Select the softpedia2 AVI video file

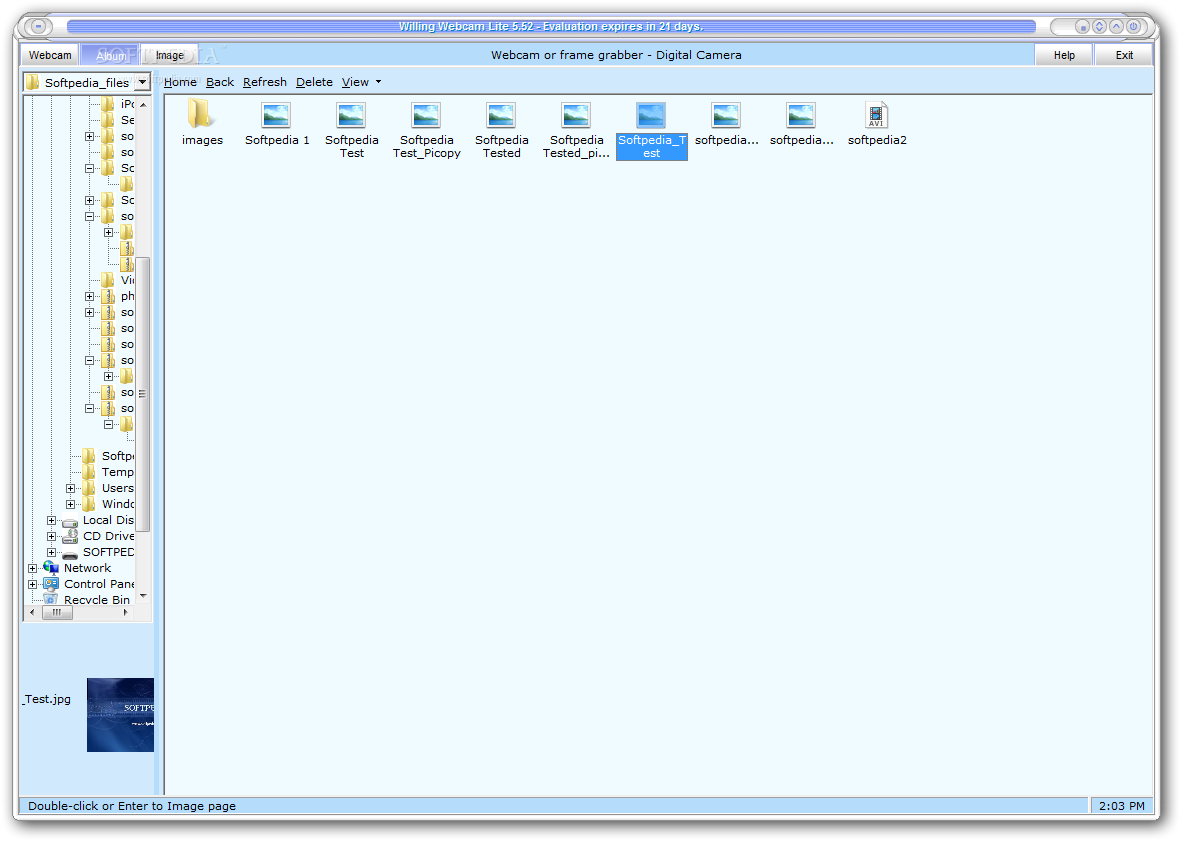pos(876,115)
